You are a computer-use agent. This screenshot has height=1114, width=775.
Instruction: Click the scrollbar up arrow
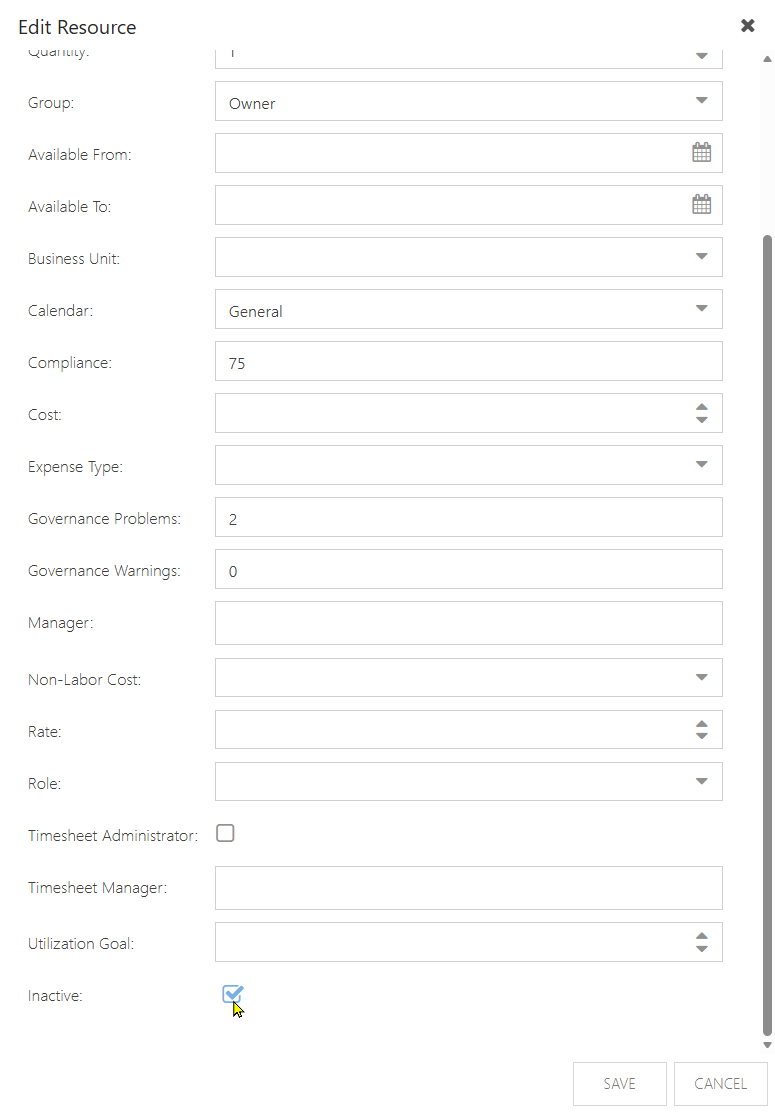pyautogui.click(x=766, y=60)
